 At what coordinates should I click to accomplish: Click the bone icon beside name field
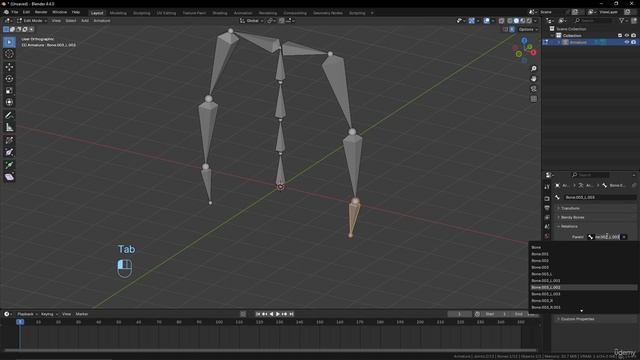558,197
